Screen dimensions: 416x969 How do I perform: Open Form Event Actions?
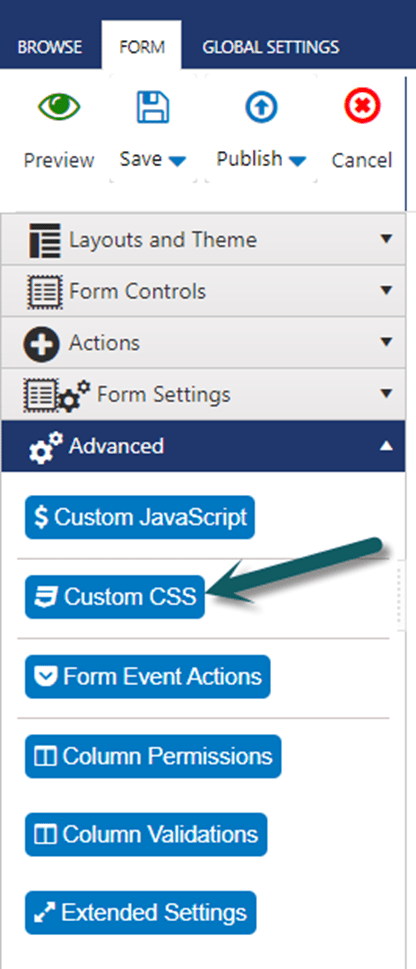(x=148, y=677)
